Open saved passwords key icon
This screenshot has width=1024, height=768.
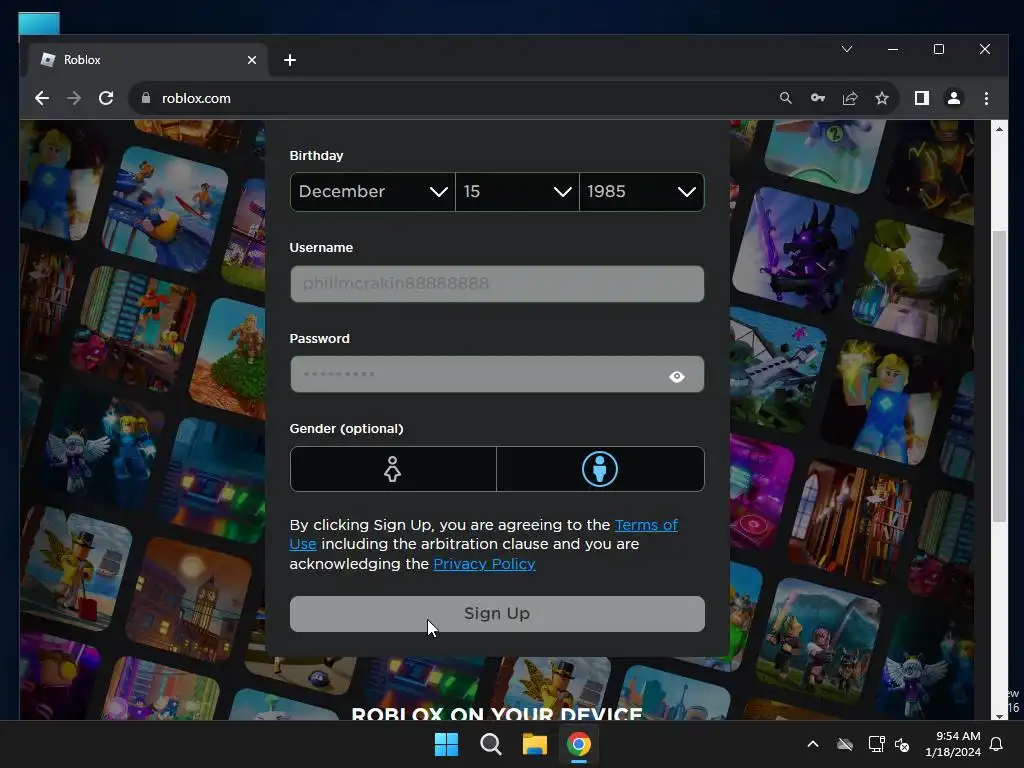click(818, 98)
